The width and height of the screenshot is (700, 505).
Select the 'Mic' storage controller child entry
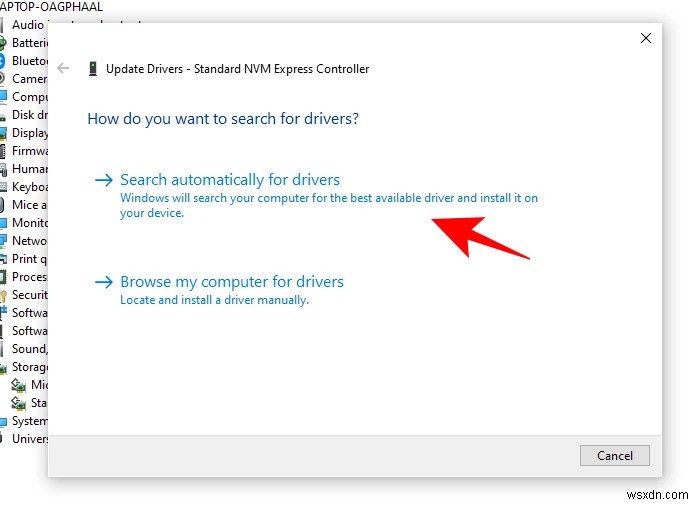point(39,385)
